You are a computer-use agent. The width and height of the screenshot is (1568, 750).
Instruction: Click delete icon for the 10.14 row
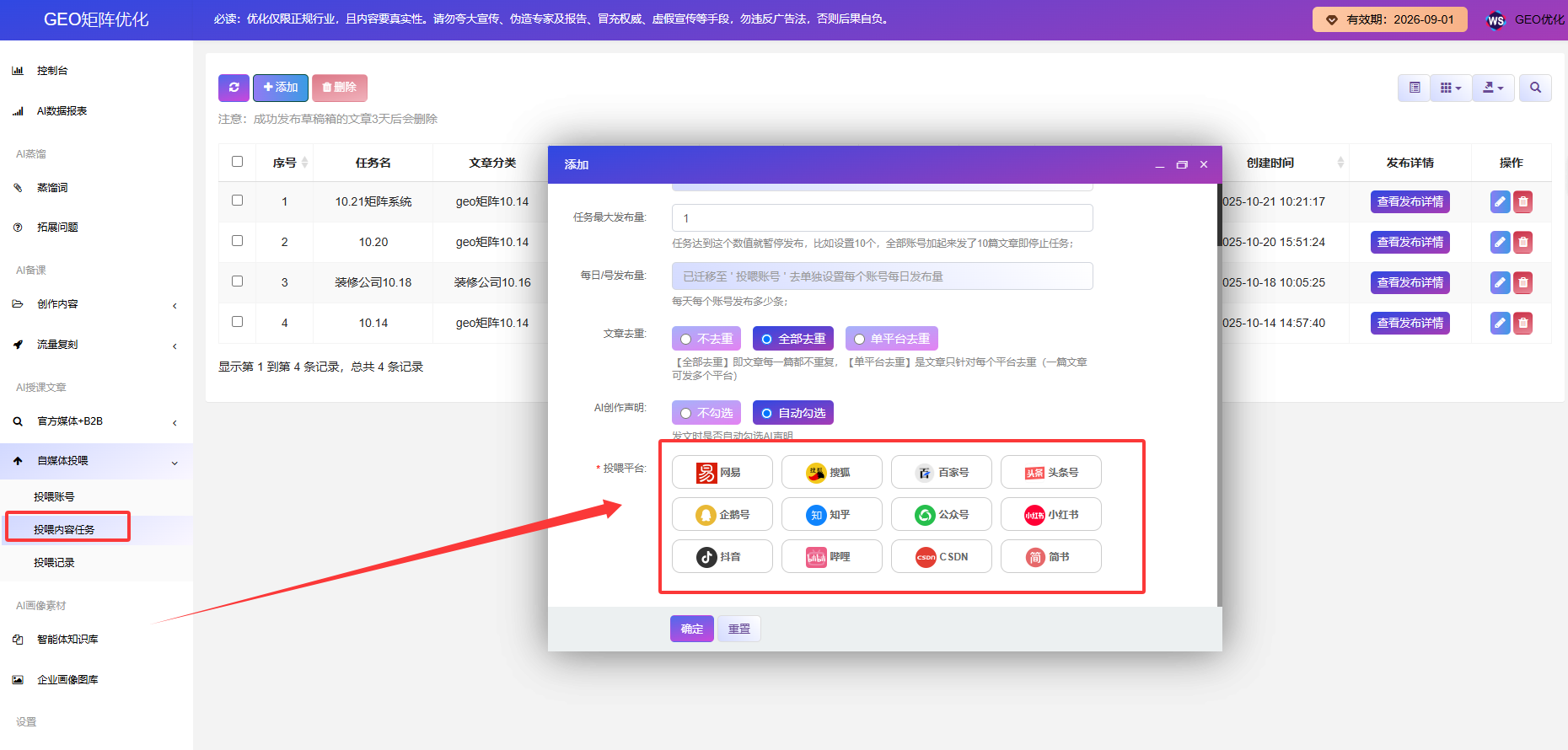click(1522, 324)
